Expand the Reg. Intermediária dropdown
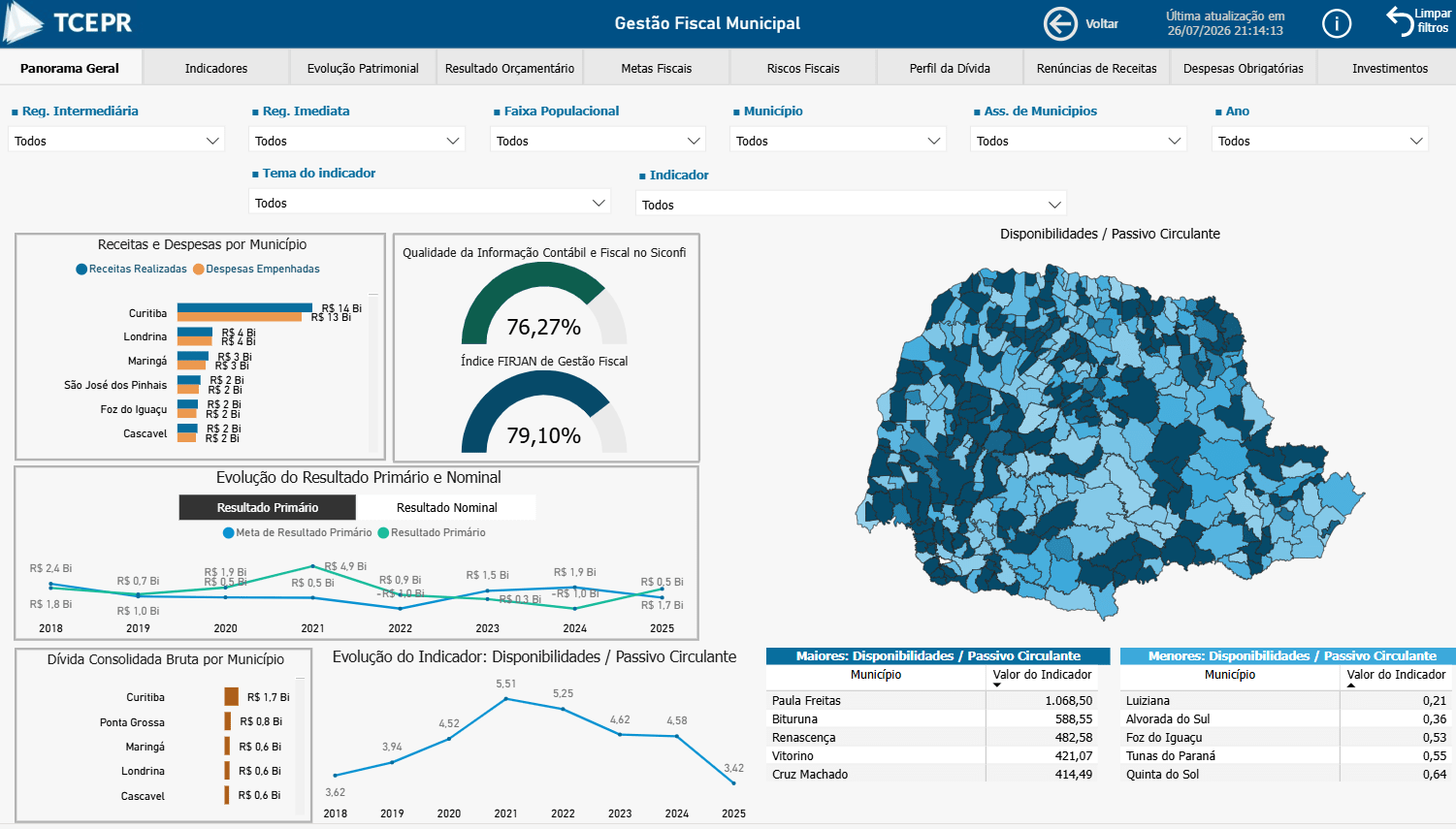The height and width of the screenshot is (829, 1456). pos(116,141)
